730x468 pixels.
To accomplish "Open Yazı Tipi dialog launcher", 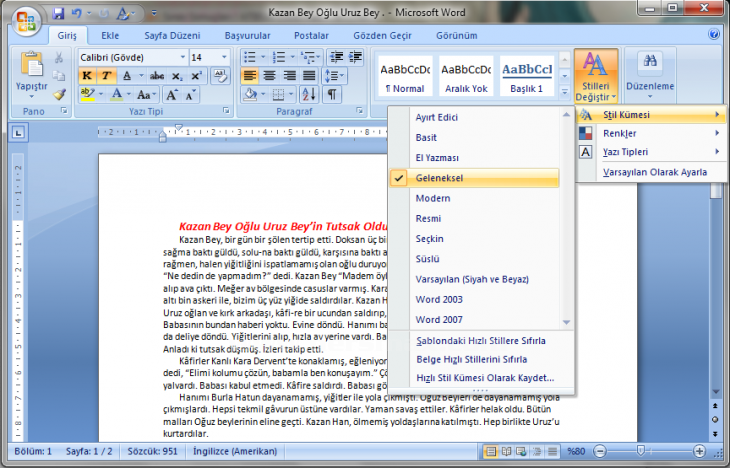I will (x=226, y=111).
